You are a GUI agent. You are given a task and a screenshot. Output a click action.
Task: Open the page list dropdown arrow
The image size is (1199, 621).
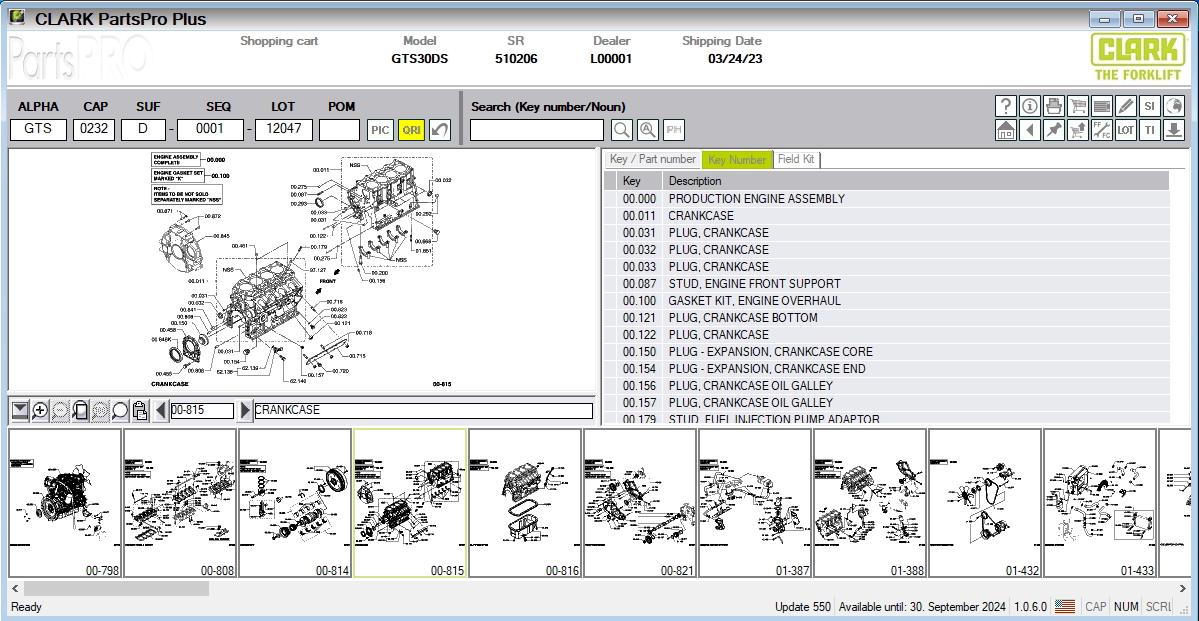(20, 410)
